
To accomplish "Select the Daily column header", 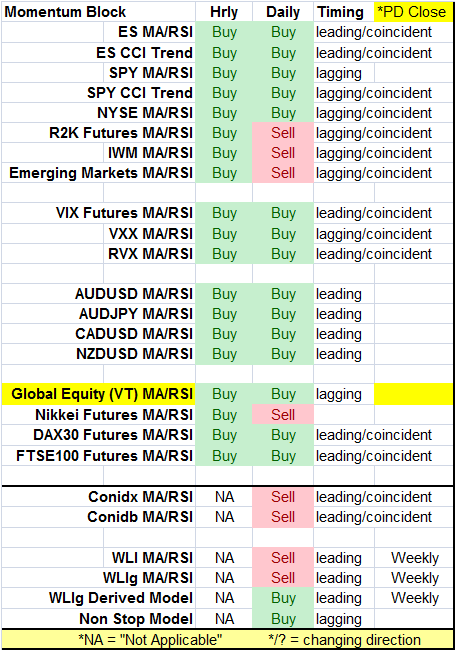I will 283,12.
